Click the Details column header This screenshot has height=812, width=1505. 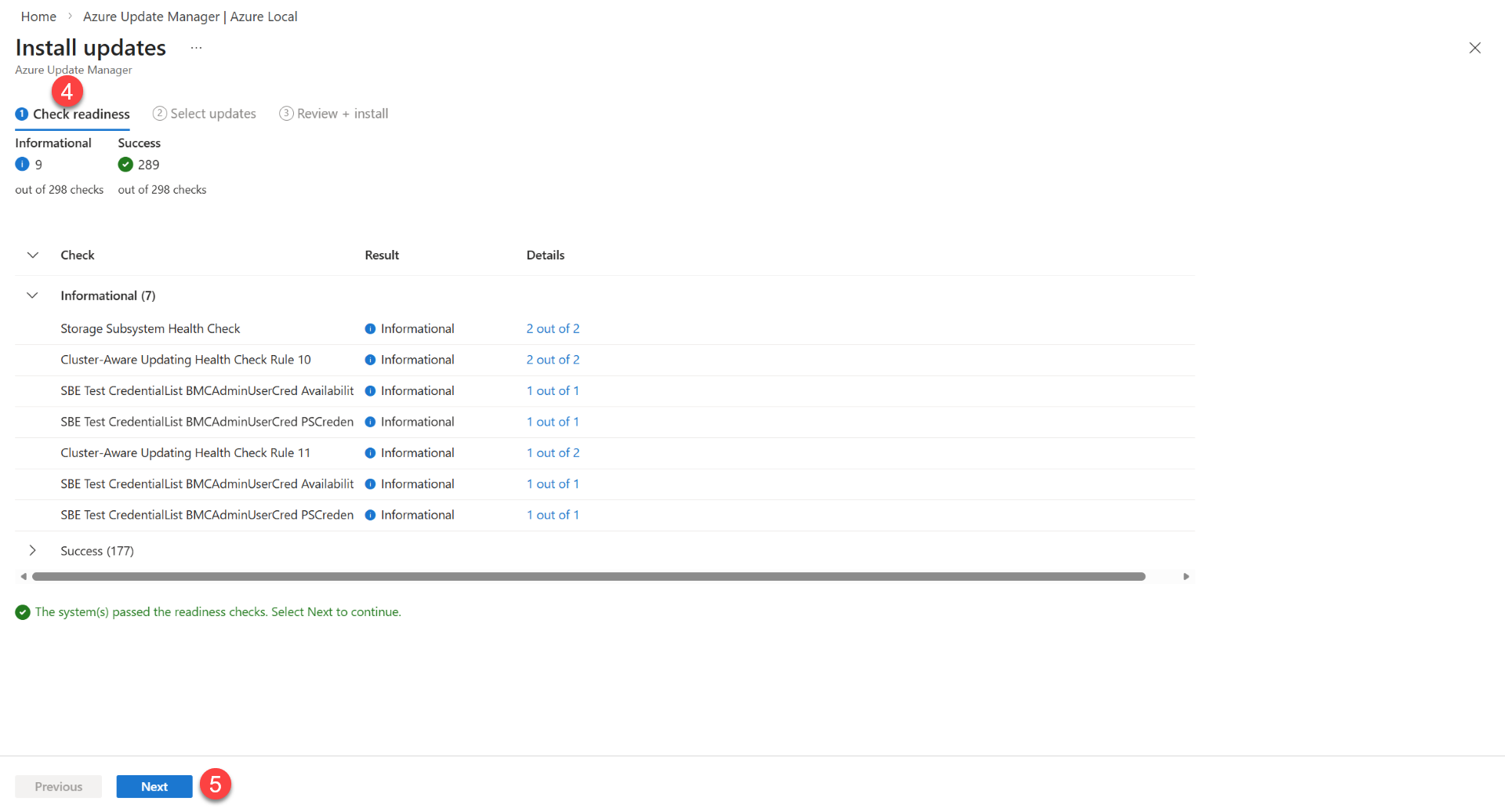pyautogui.click(x=546, y=256)
